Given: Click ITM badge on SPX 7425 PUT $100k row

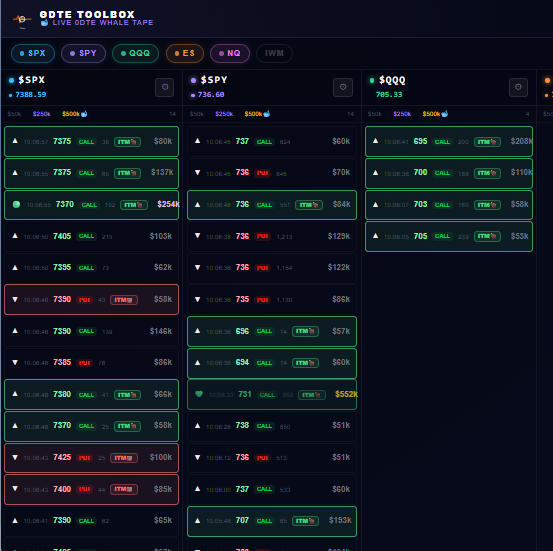Looking at the screenshot, I should pyautogui.click(x=124, y=458).
